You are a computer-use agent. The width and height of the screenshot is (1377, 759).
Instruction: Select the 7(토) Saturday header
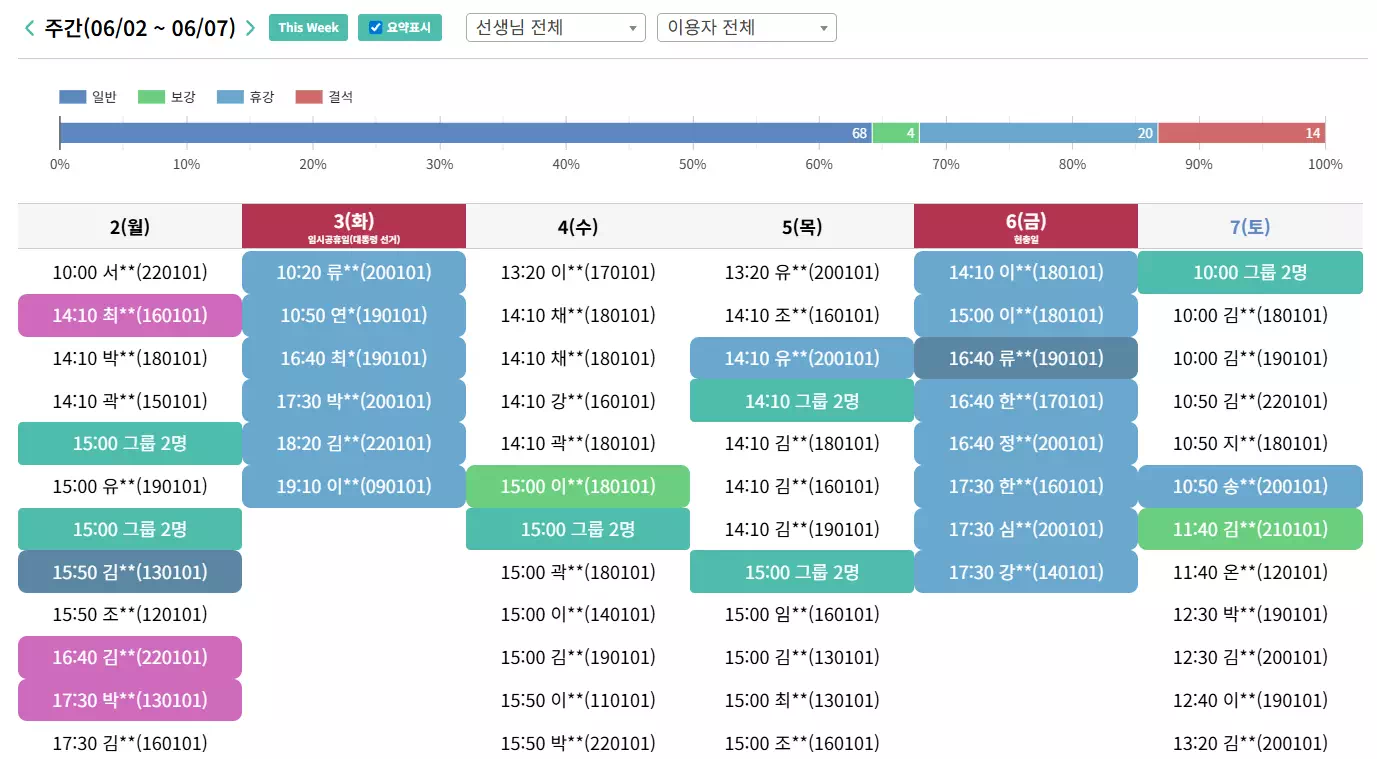coord(1249,226)
